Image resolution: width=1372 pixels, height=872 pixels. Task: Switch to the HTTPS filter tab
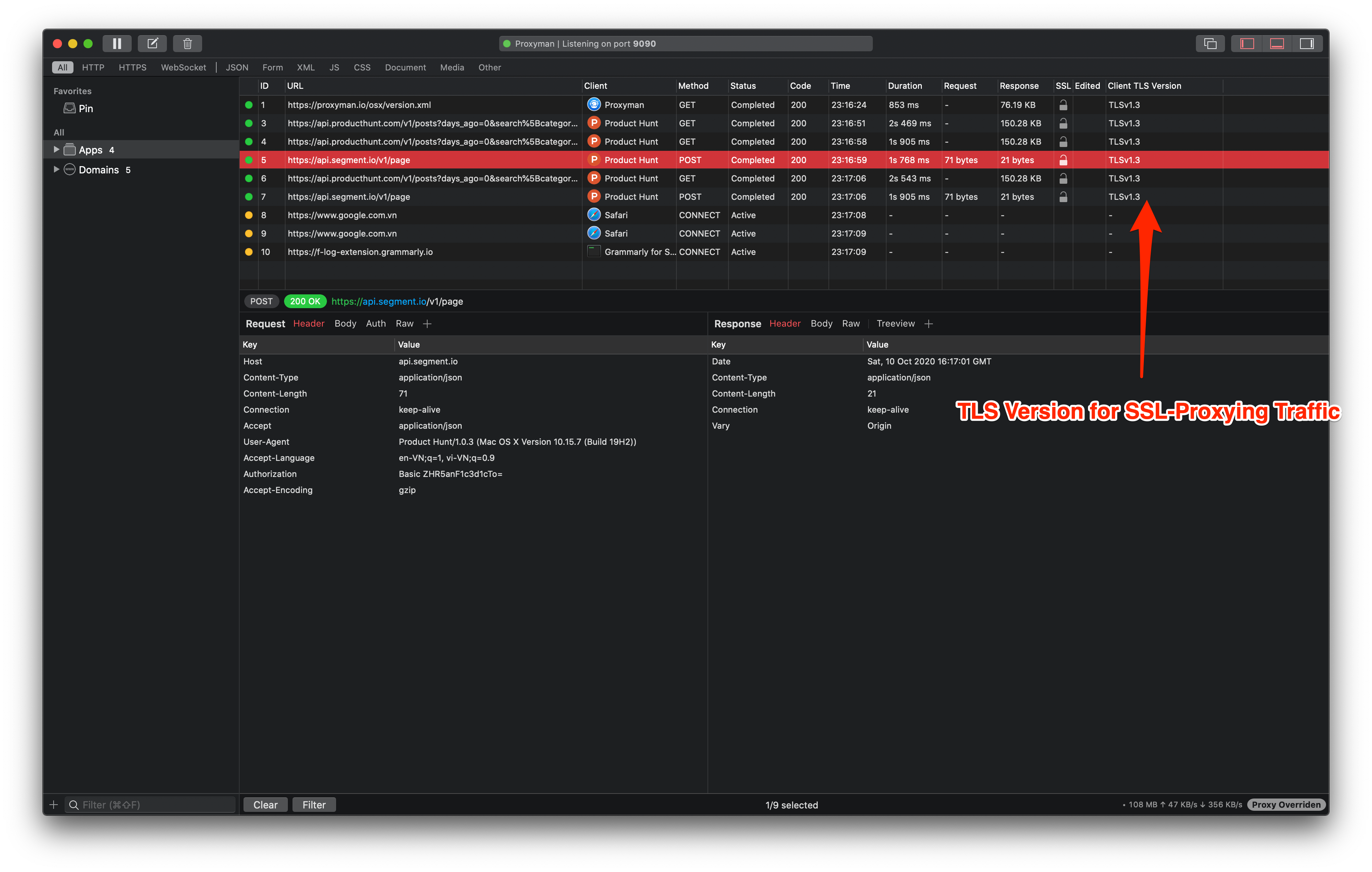[132, 67]
